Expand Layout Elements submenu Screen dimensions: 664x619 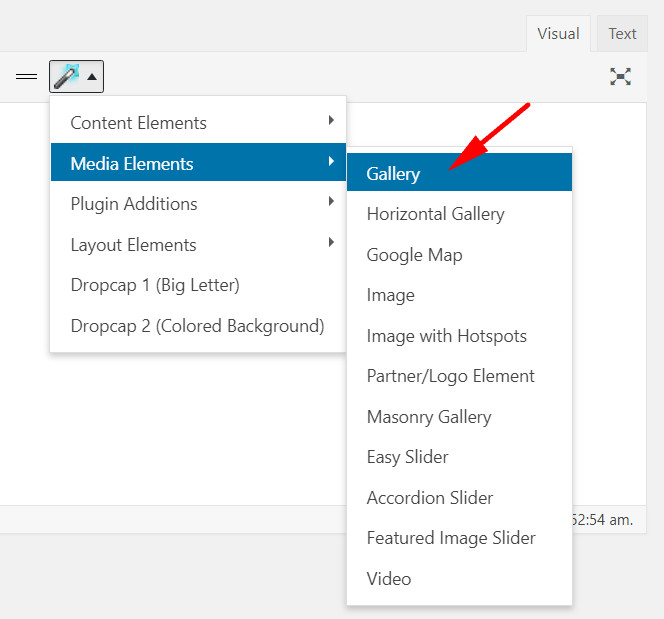click(198, 245)
